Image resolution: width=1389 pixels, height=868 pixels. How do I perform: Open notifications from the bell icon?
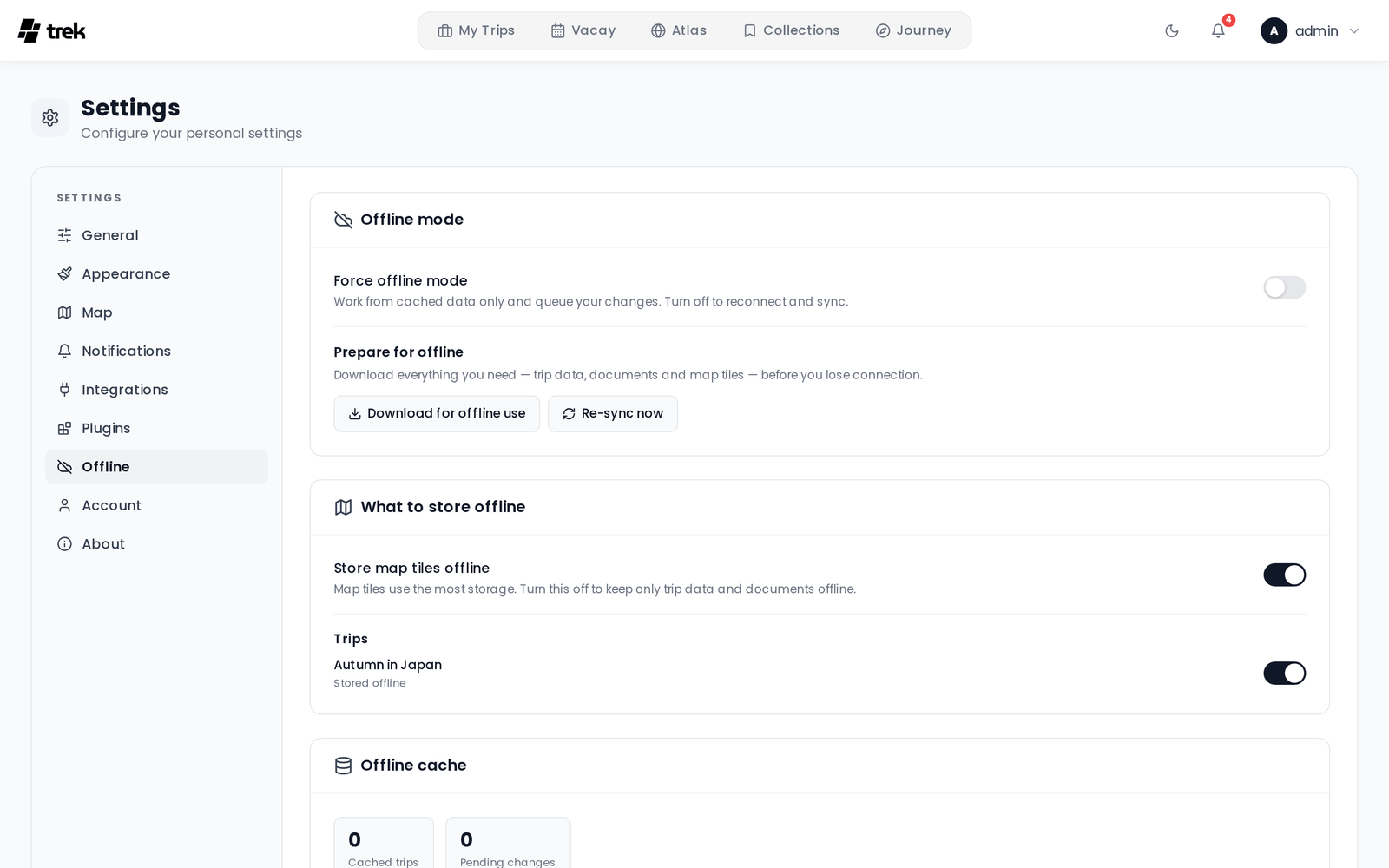pos(1218,31)
